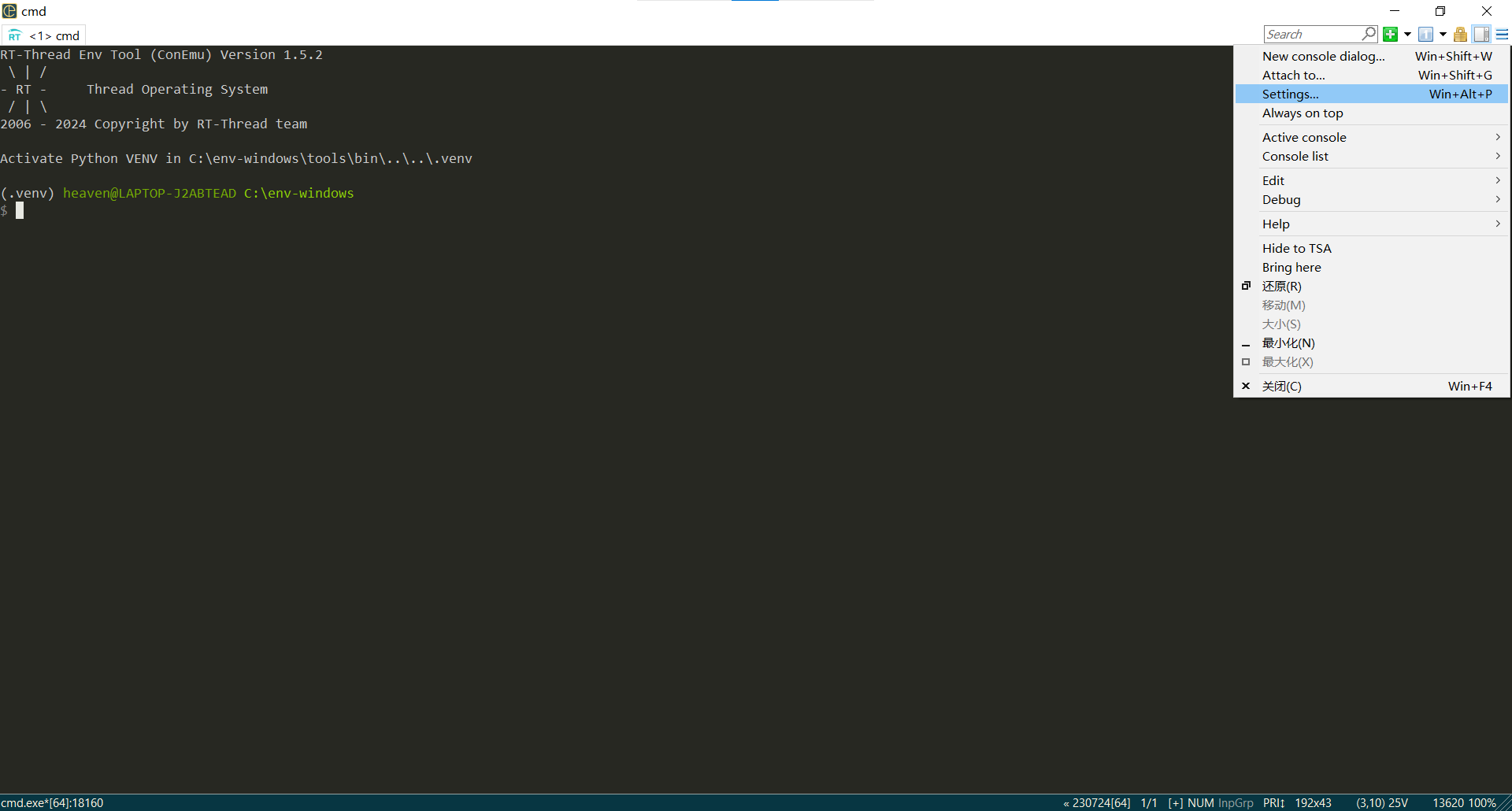Open the hamburger menu icon at top right
The width and height of the screenshot is (1512, 811).
pos(1503,34)
